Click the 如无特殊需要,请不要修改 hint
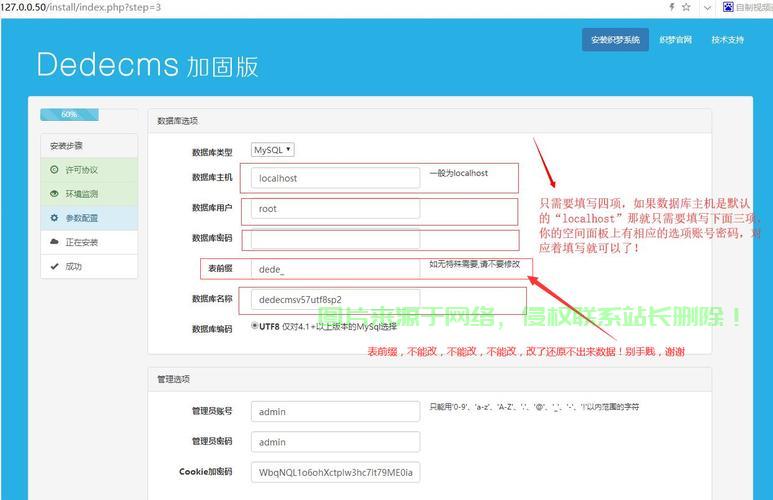Screen dimensions: 773x500 [x=474, y=264]
